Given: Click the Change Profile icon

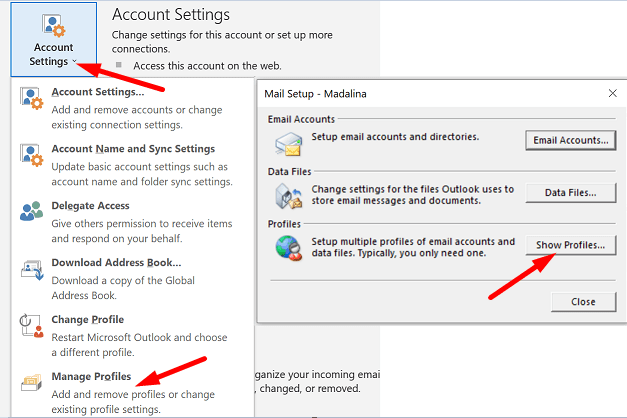Looking at the screenshot, I should (x=32, y=326).
